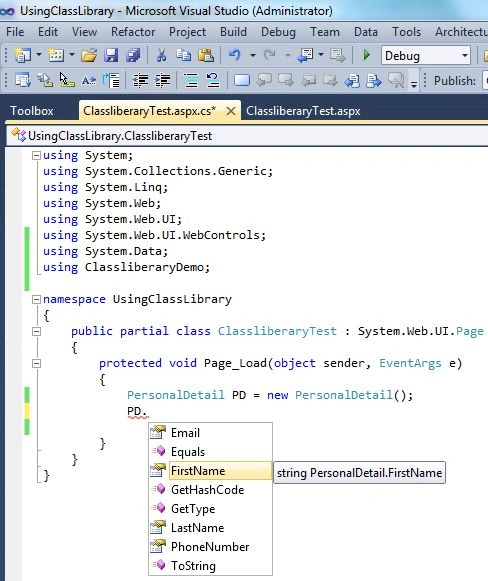The width and height of the screenshot is (488, 581).
Task: Switch to the ClassliberaryTest.aspx tab
Action: click(303, 111)
